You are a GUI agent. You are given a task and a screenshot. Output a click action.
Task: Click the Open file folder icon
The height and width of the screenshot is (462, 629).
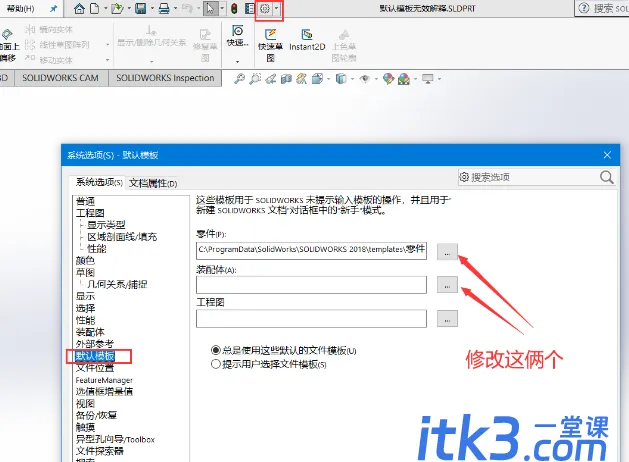click(x=117, y=8)
